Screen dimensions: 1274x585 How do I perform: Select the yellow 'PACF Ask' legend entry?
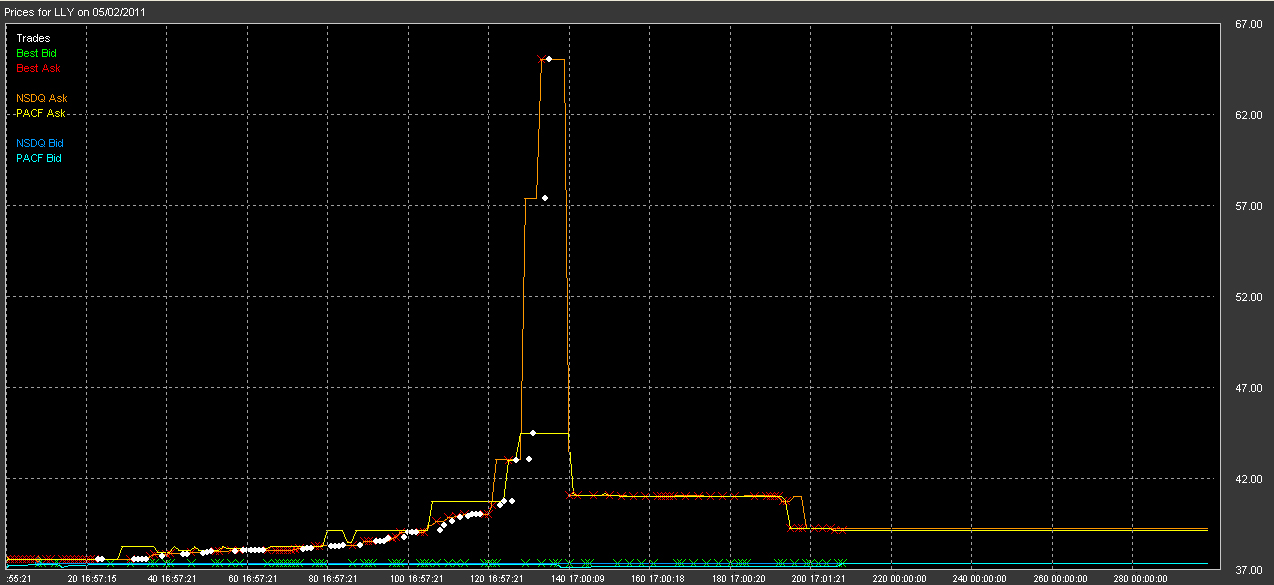point(41,113)
